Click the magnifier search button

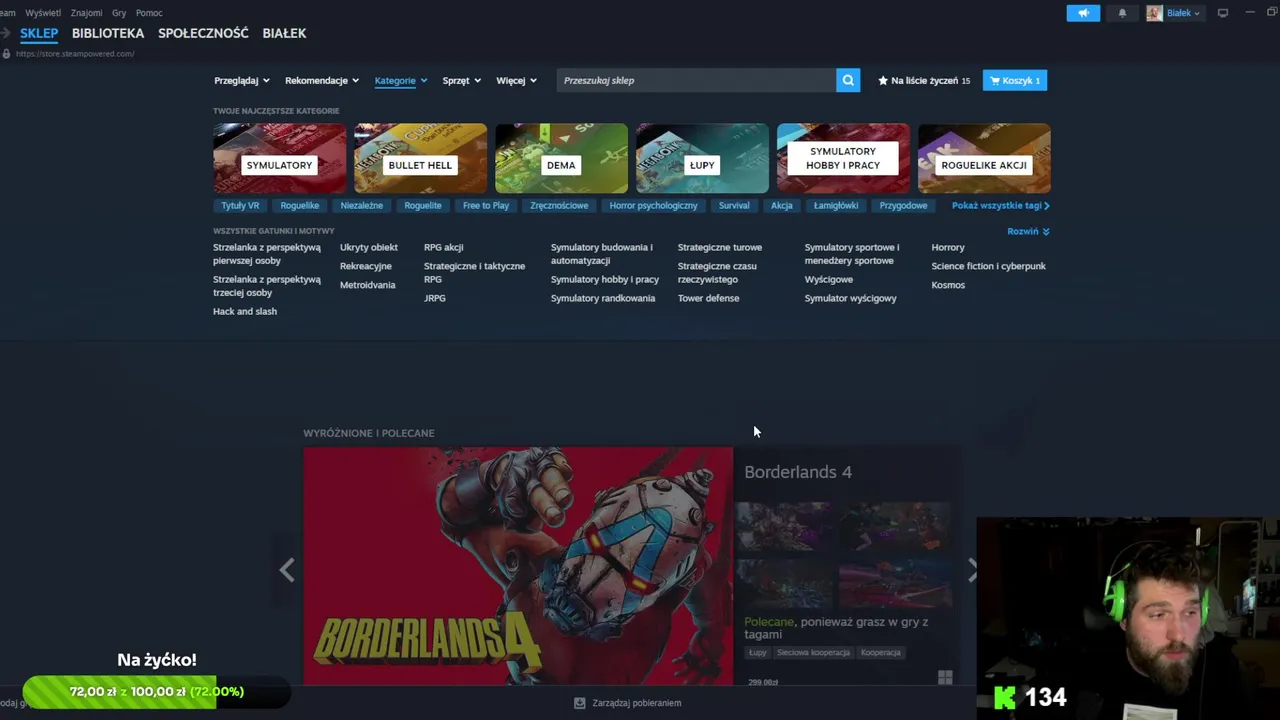click(848, 80)
